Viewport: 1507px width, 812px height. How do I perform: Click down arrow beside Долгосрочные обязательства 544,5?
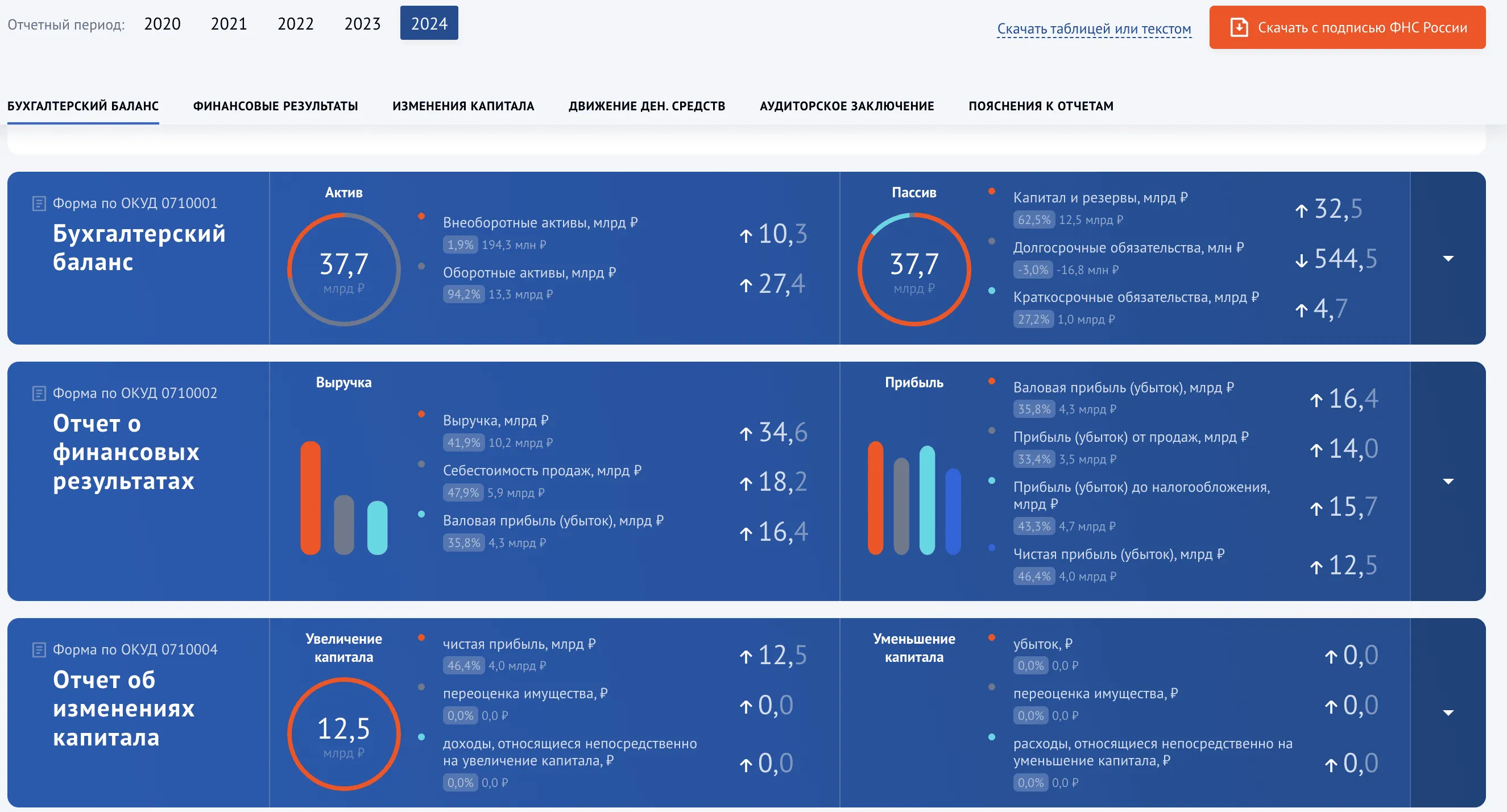tap(1301, 260)
